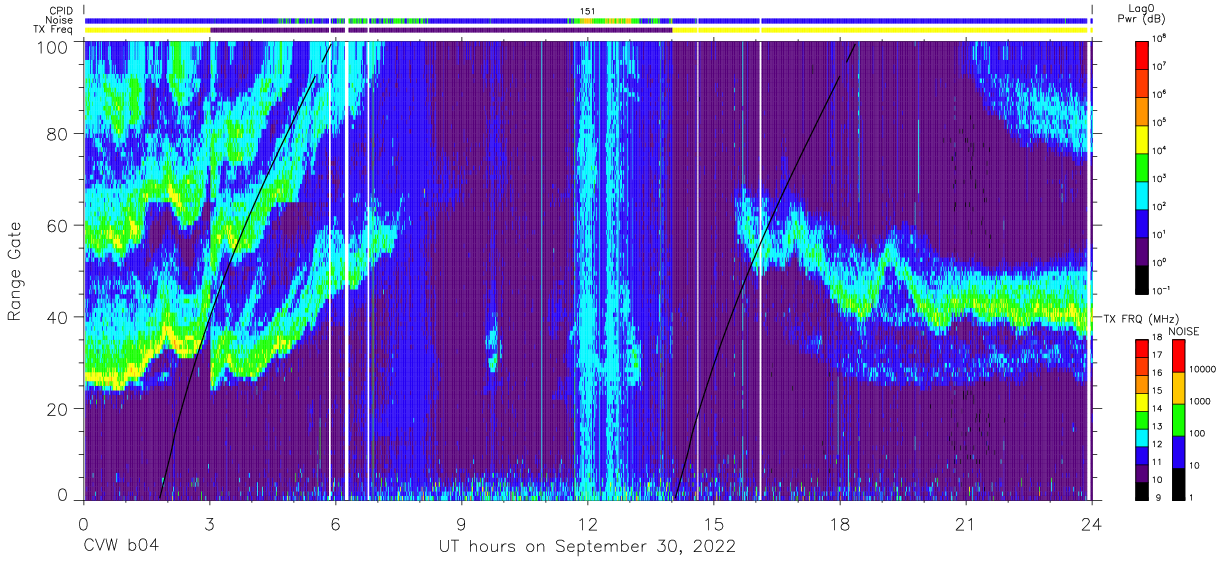Viewport: 1228px width, 567px height.
Task: Click the x-axis tick label 15
Action: [x=714, y=523]
